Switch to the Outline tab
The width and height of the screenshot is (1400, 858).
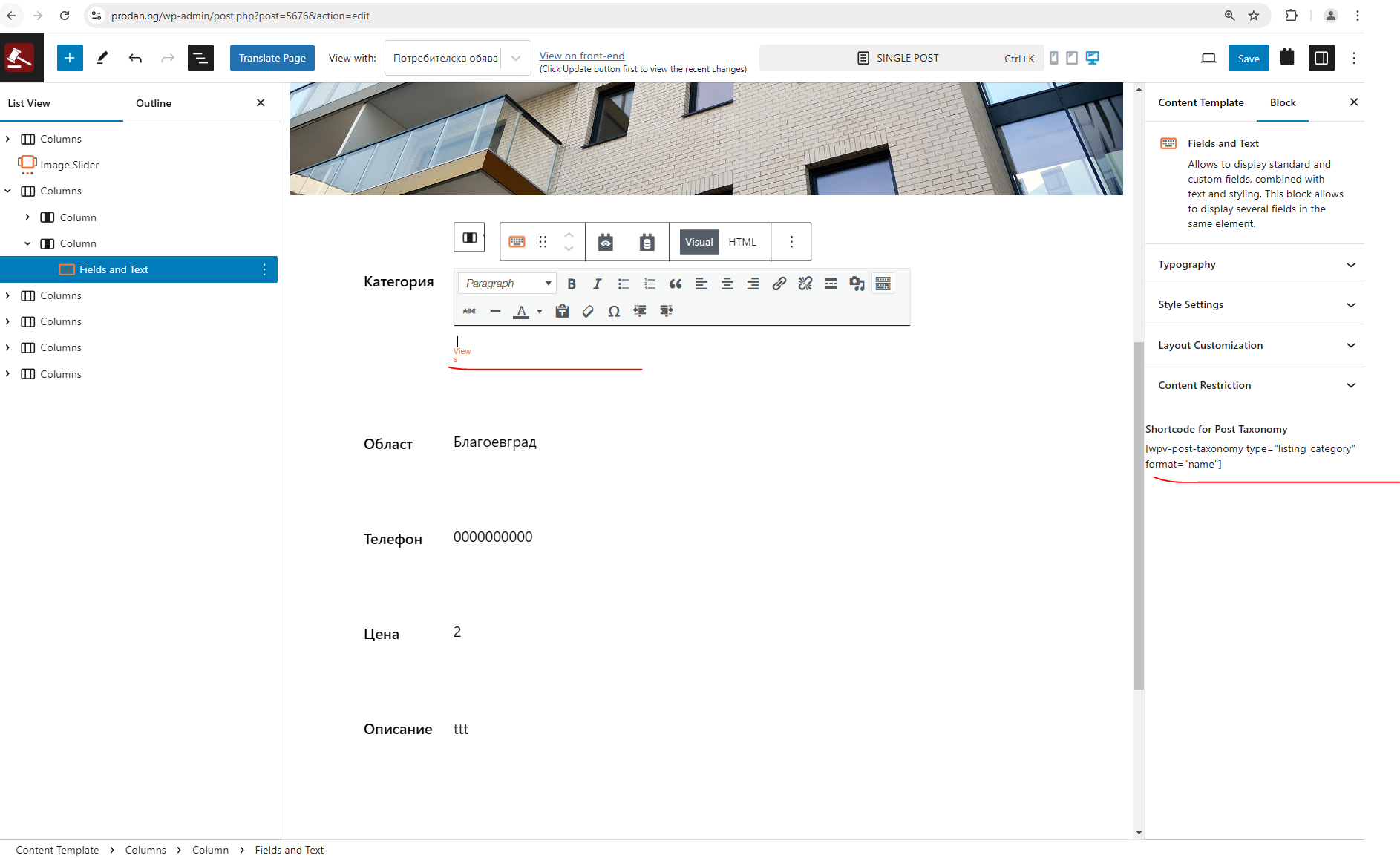coord(154,103)
